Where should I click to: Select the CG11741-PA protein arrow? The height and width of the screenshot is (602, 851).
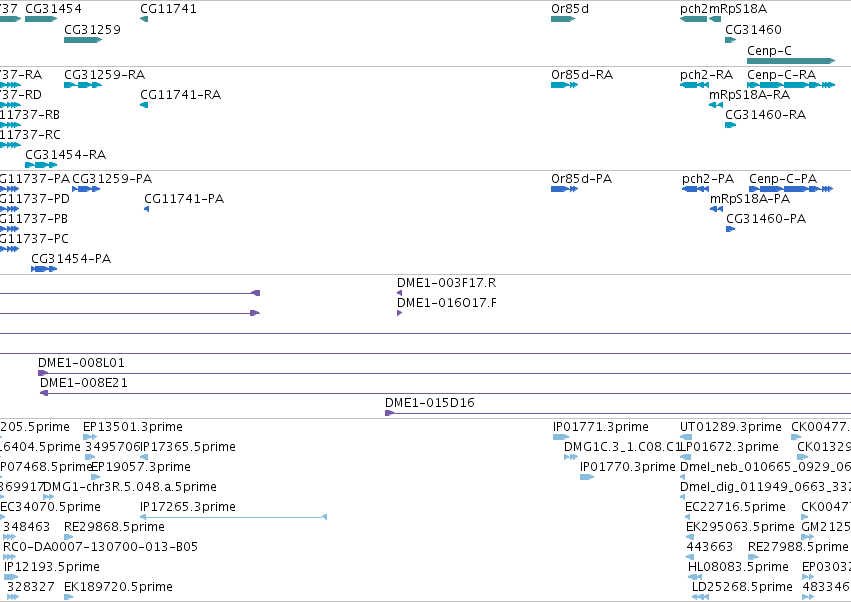coord(147,209)
